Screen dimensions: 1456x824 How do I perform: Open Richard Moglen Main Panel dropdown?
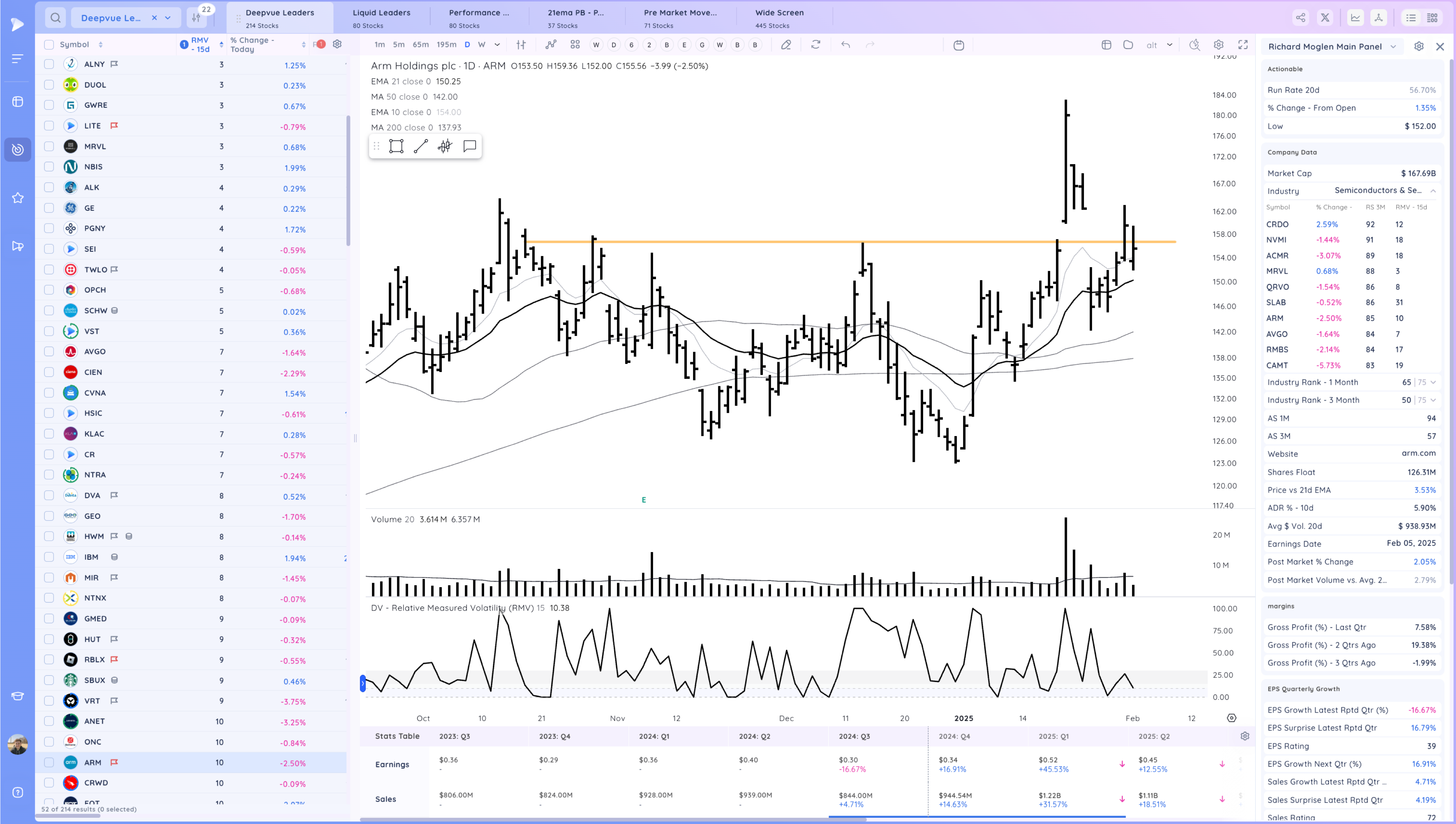point(1393,47)
